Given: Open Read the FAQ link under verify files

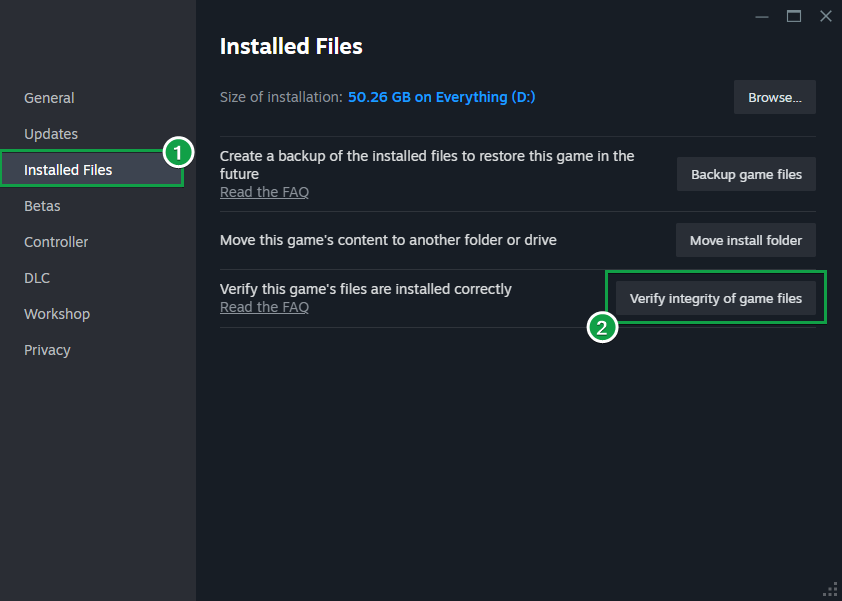Looking at the screenshot, I should click(264, 307).
